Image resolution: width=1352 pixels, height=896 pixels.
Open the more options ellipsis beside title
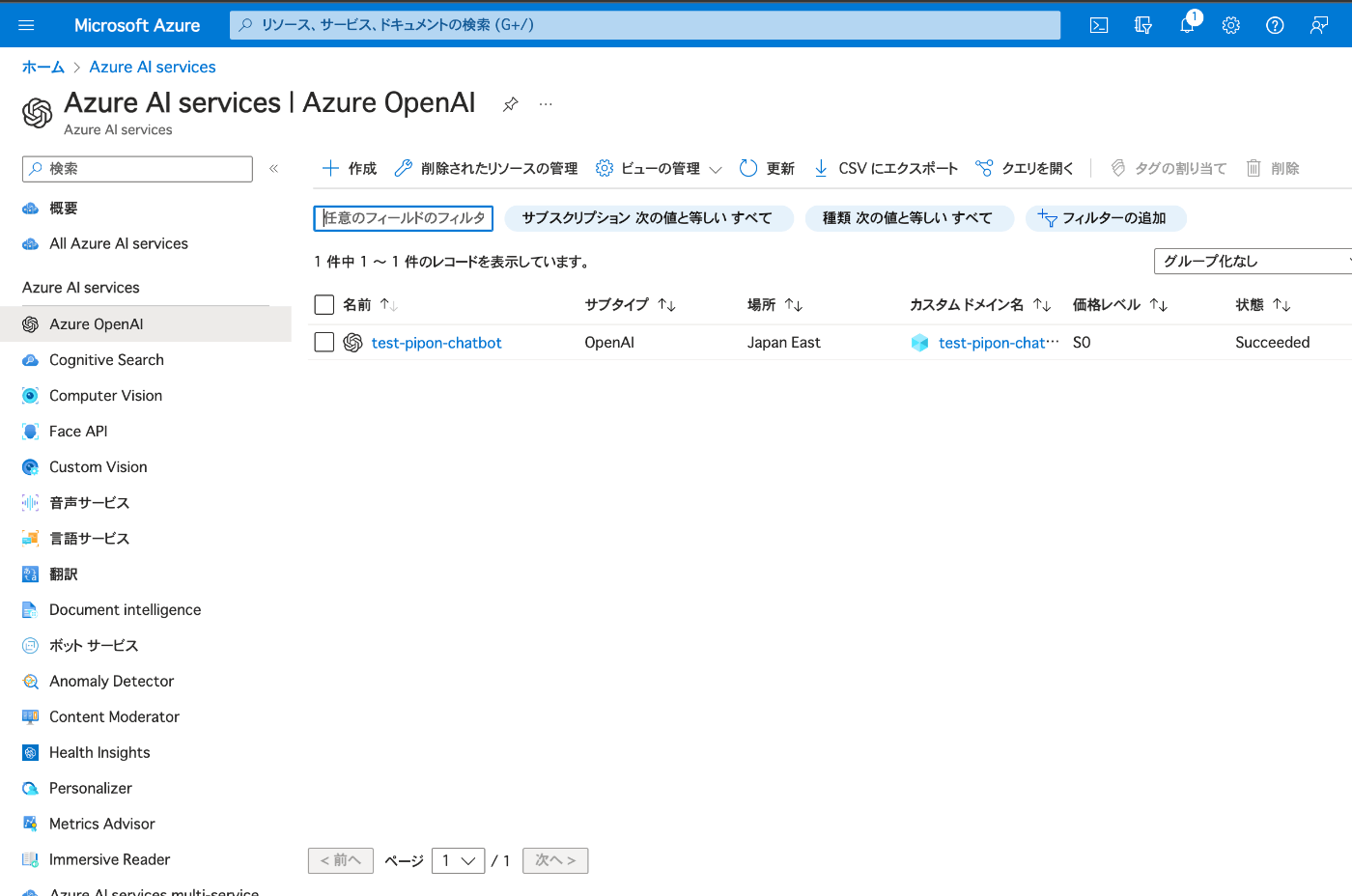tap(546, 103)
